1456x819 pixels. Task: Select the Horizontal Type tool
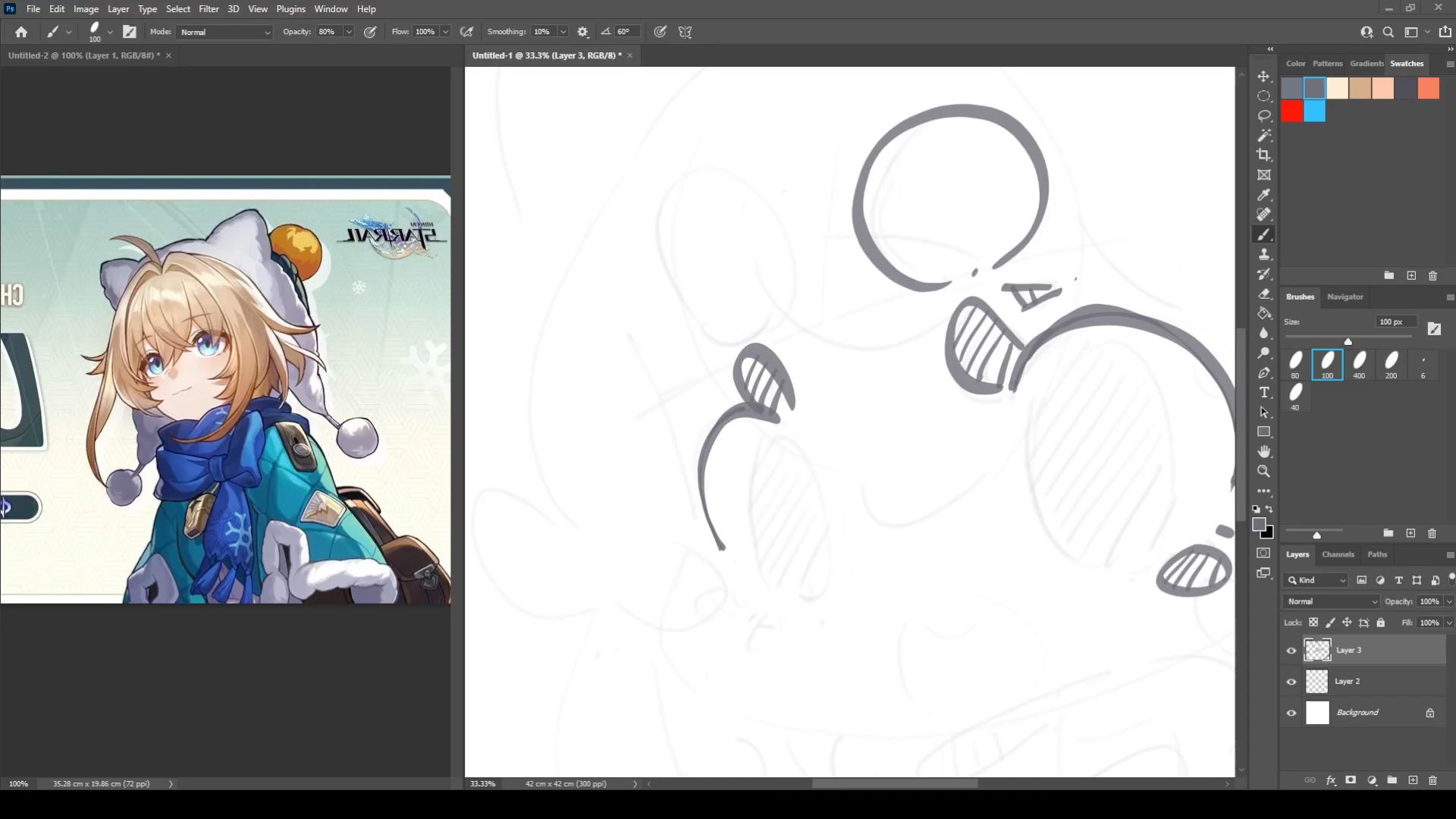(x=1263, y=392)
